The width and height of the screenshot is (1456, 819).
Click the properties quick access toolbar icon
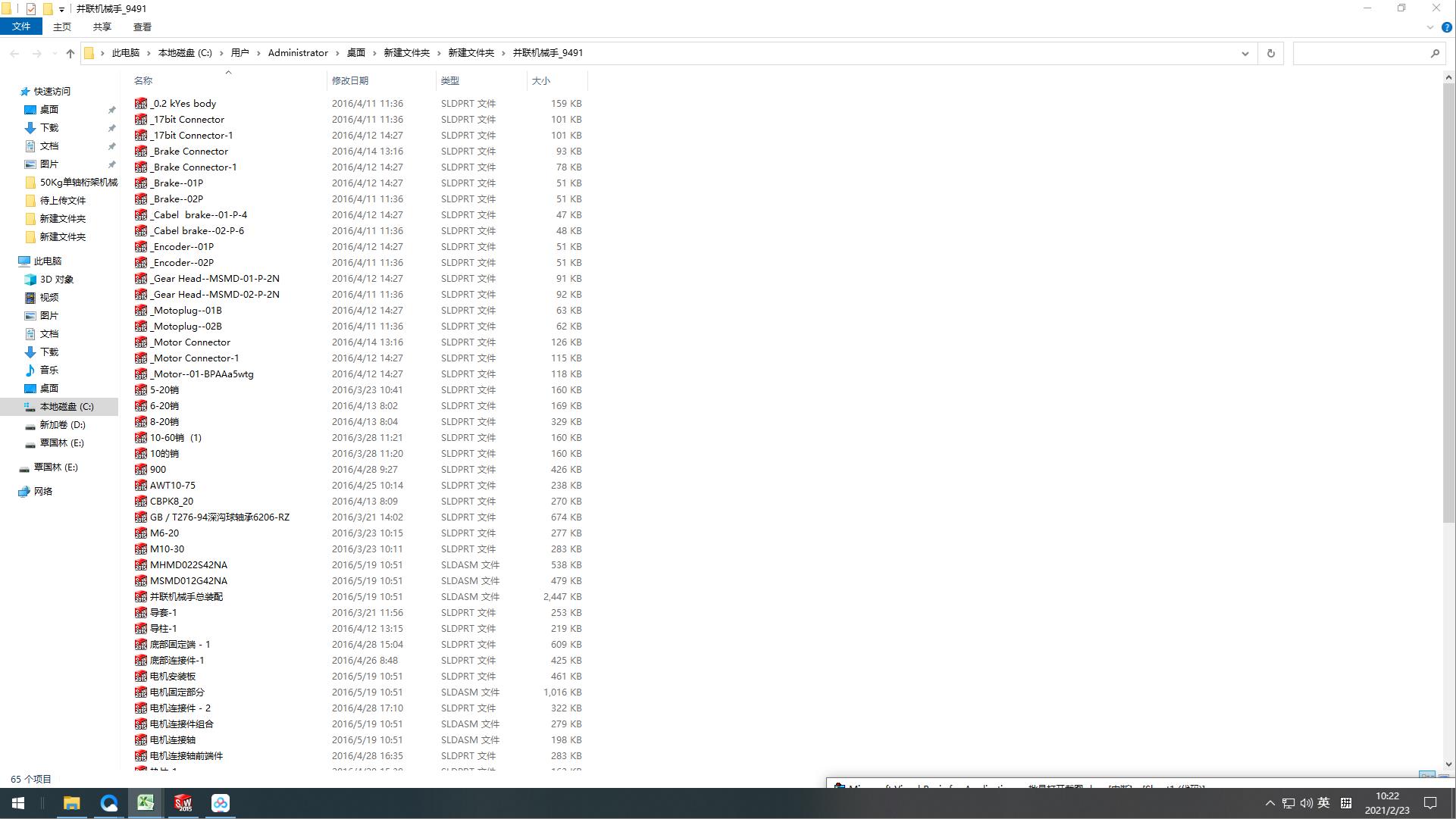[x=31, y=9]
